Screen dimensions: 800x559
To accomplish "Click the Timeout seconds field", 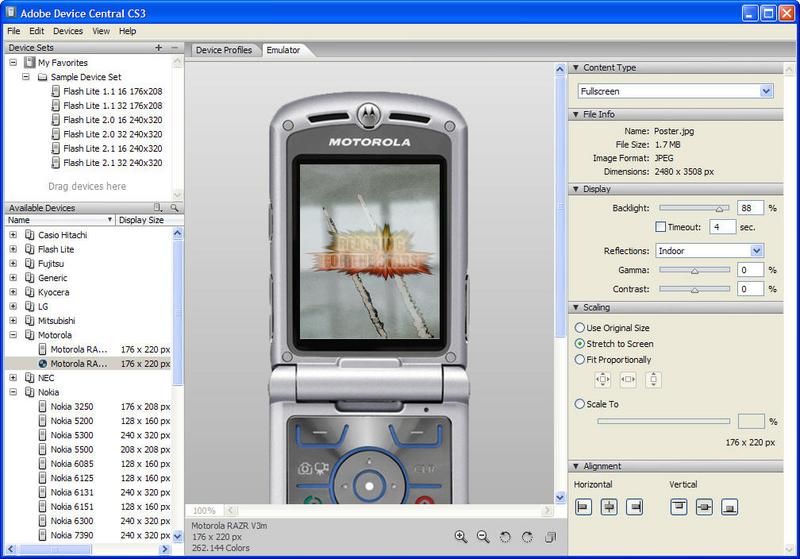I will tap(722, 227).
